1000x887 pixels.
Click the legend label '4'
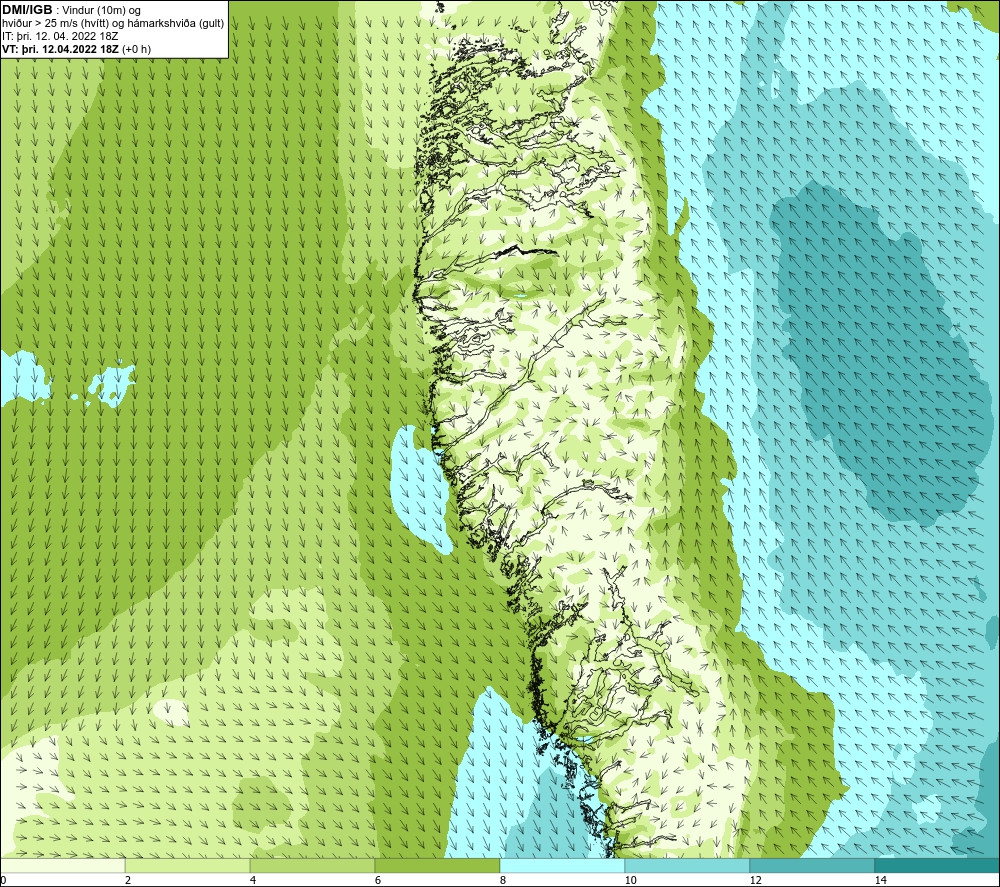253,880
